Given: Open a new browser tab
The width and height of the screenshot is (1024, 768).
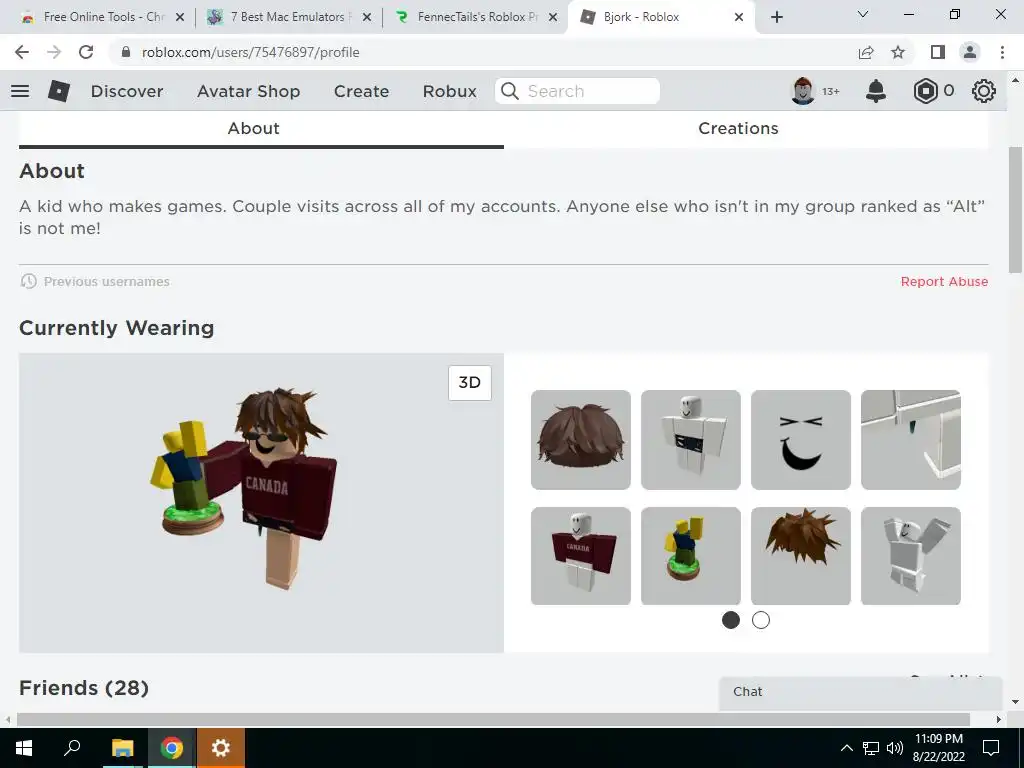Looking at the screenshot, I should click(x=776, y=17).
